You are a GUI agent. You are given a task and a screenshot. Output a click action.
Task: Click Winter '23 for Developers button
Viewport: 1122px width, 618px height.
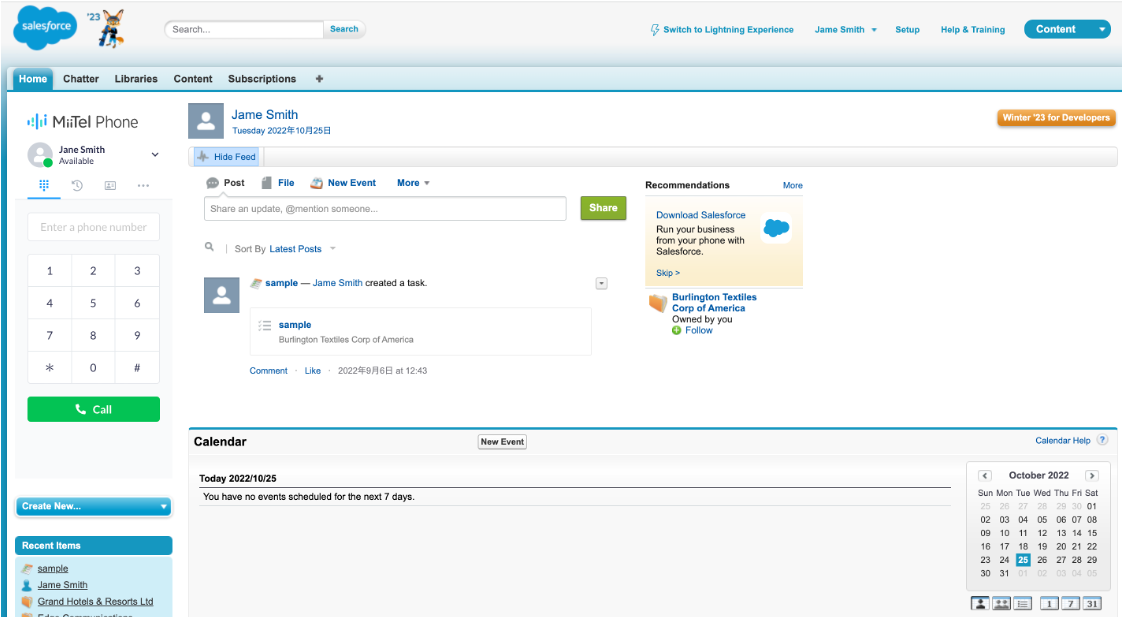click(x=1056, y=118)
